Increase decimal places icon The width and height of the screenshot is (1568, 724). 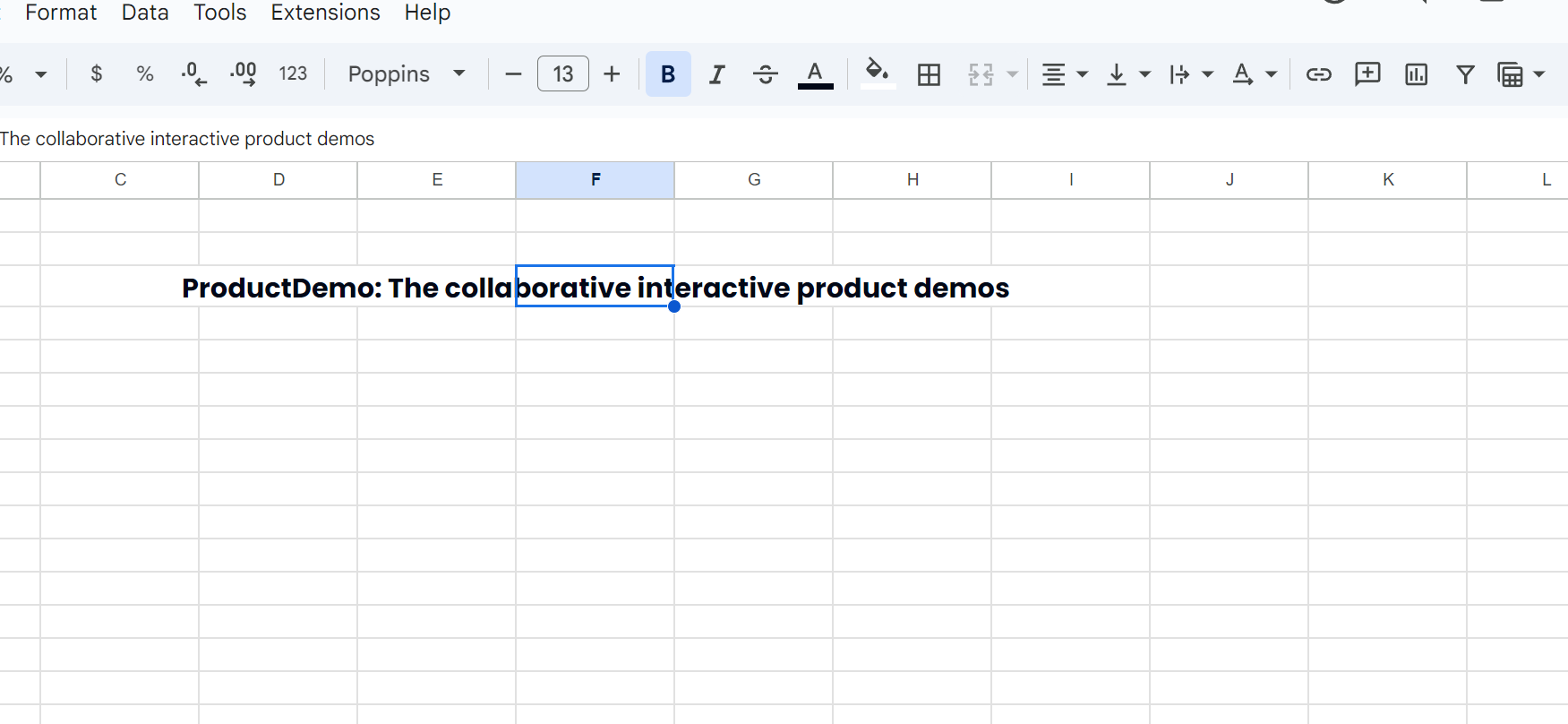[x=243, y=74]
